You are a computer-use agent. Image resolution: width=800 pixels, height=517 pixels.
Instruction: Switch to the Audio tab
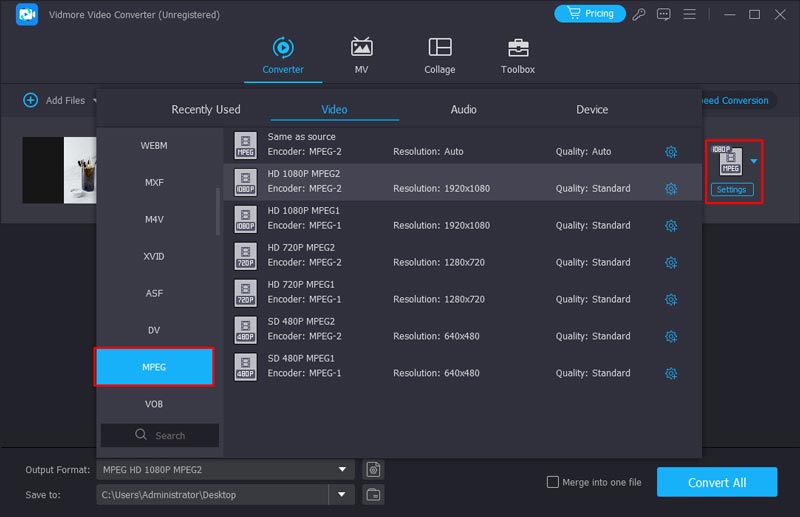click(x=463, y=109)
